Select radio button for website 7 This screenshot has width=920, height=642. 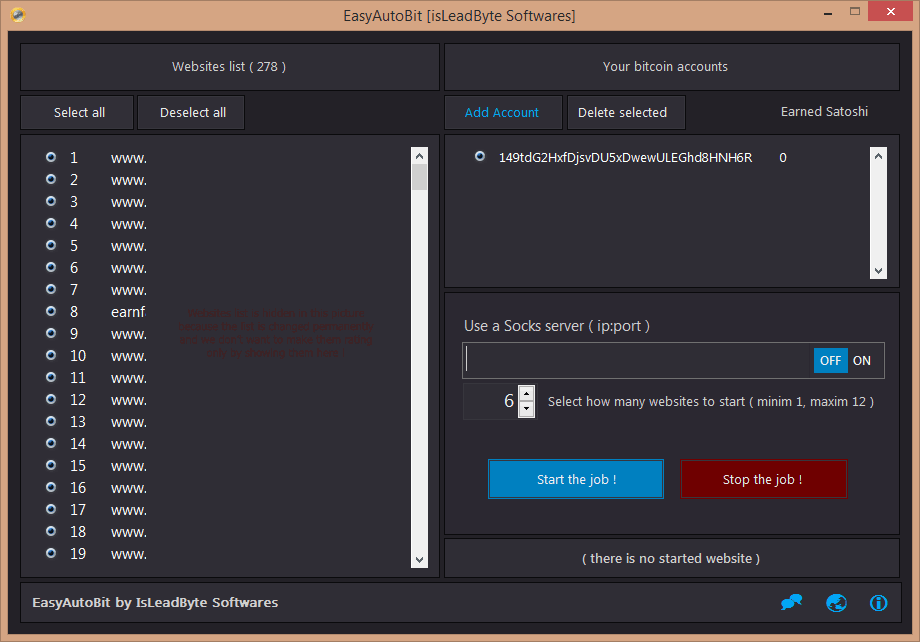point(51,289)
